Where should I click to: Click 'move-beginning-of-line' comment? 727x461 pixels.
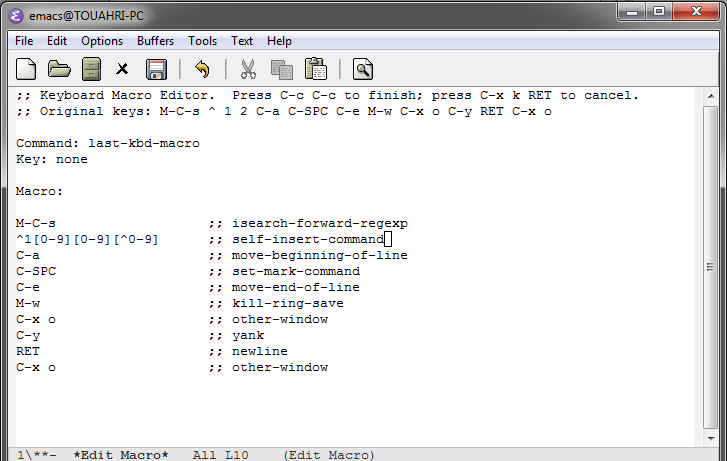[320, 256]
